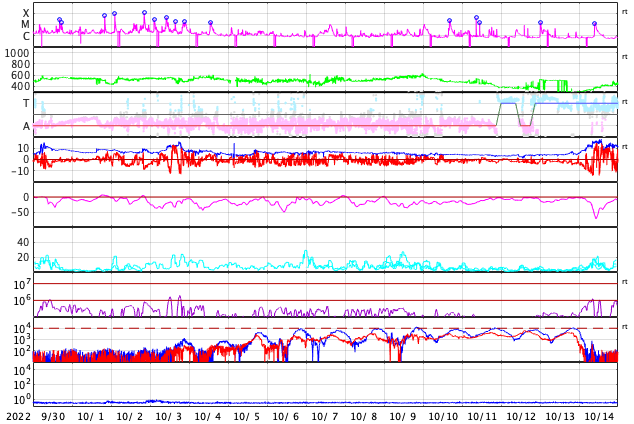The image size is (634, 424).
Task: Click the 2022 year label
Action: click(x=15, y=416)
